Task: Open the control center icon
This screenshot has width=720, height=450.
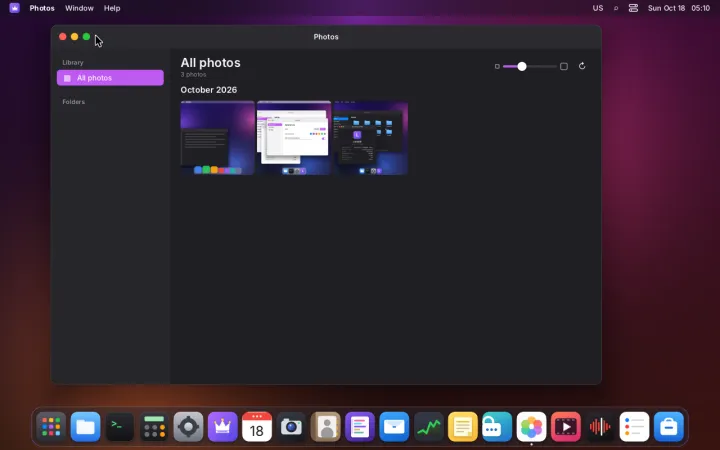Action: tap(633, 8)
